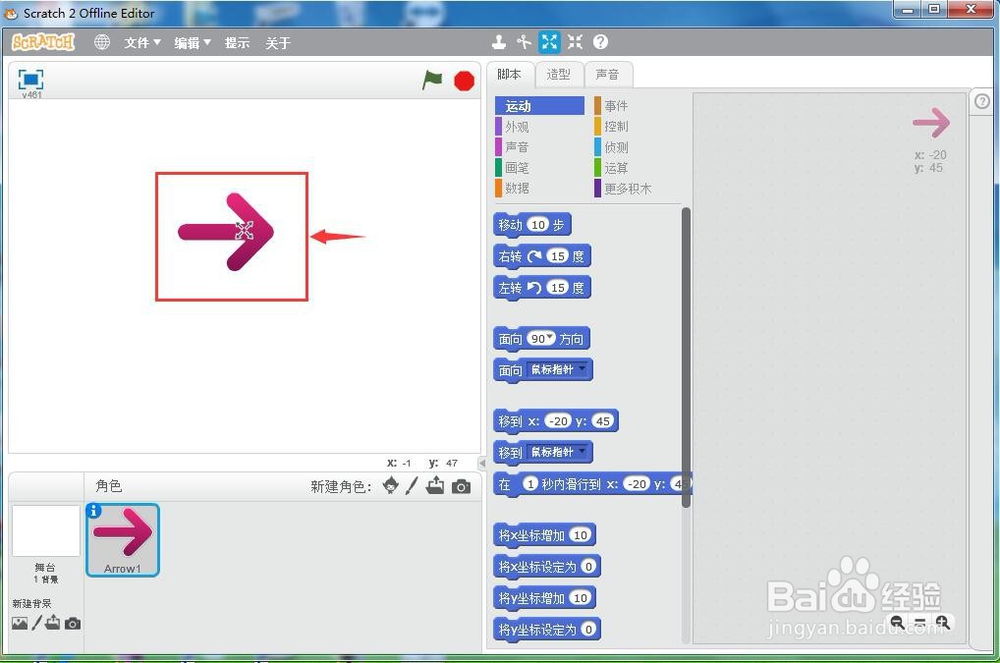
Task: Zoom out the scripts area
Action: [x=897, y=622]
